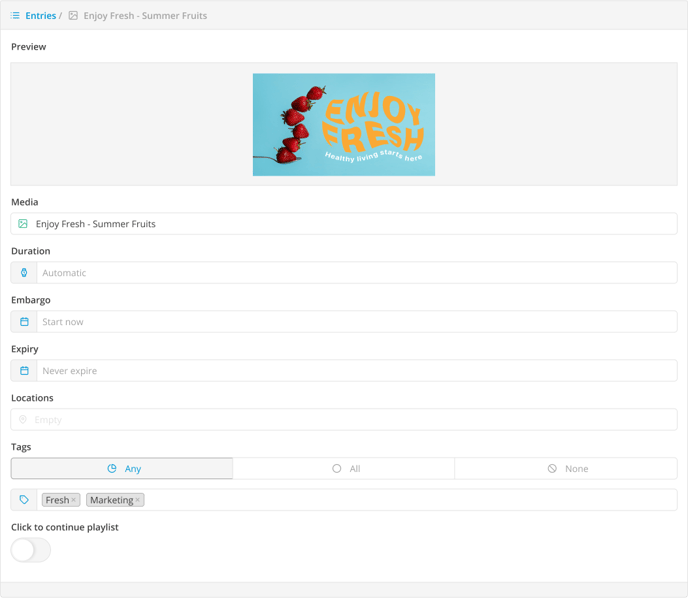Toggle Click to continue playlist switch
The width and height of the screenshot is (688, 598).
click(x=31, y=550)
